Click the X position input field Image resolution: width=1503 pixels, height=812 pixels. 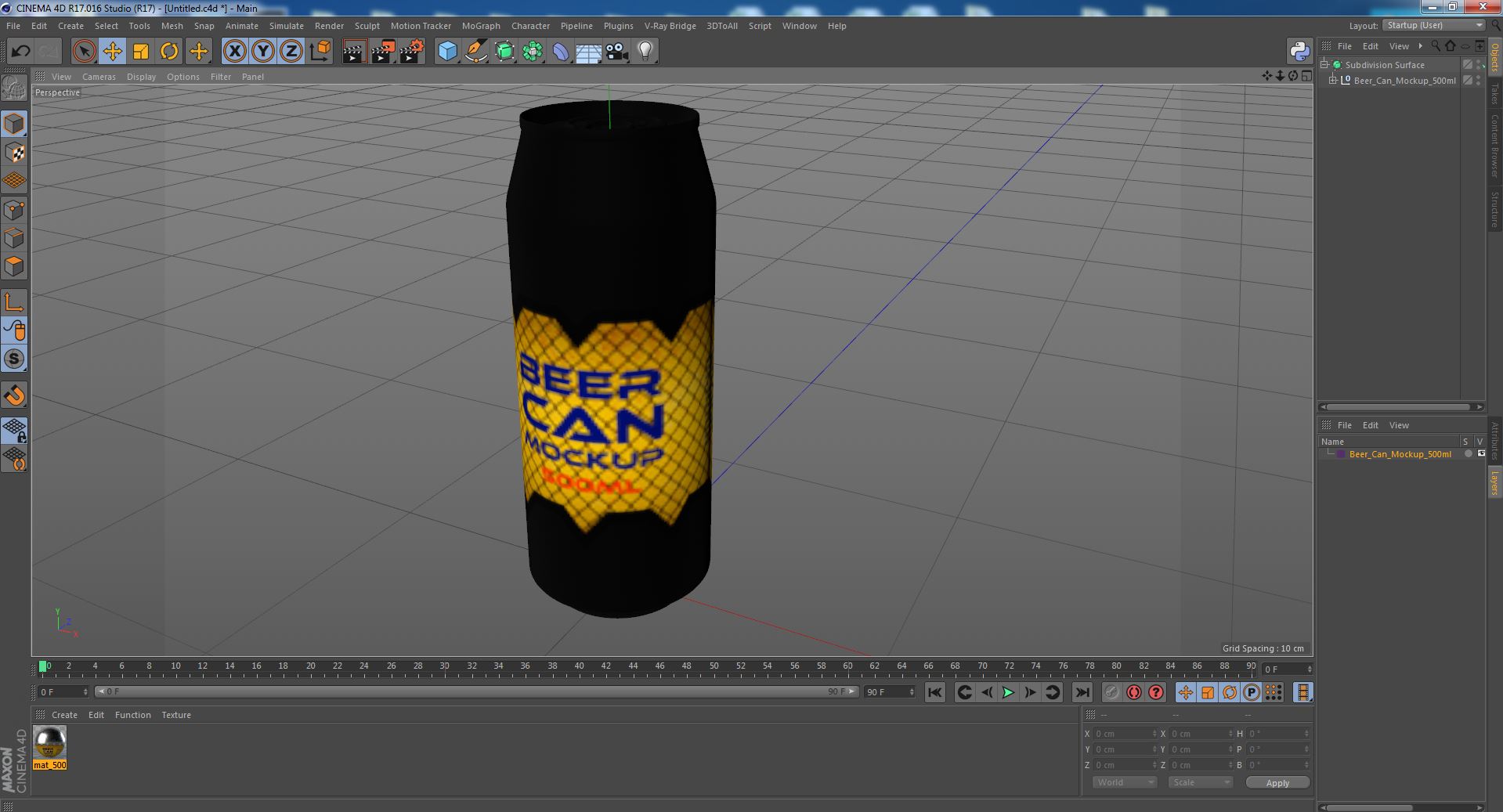coord(1125,734)
